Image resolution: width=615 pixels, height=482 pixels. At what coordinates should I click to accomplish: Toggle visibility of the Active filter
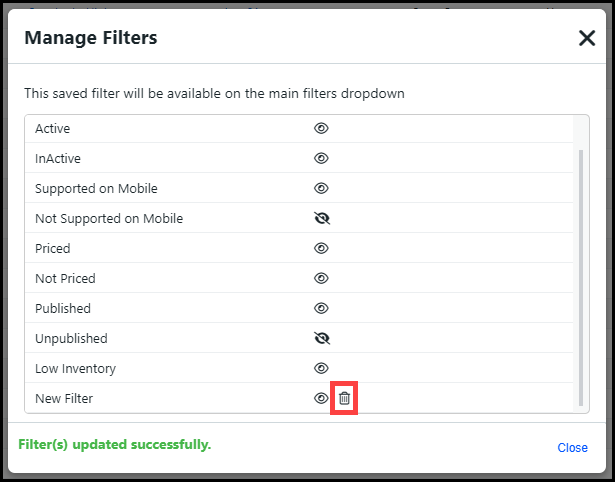tap(321, 128)
